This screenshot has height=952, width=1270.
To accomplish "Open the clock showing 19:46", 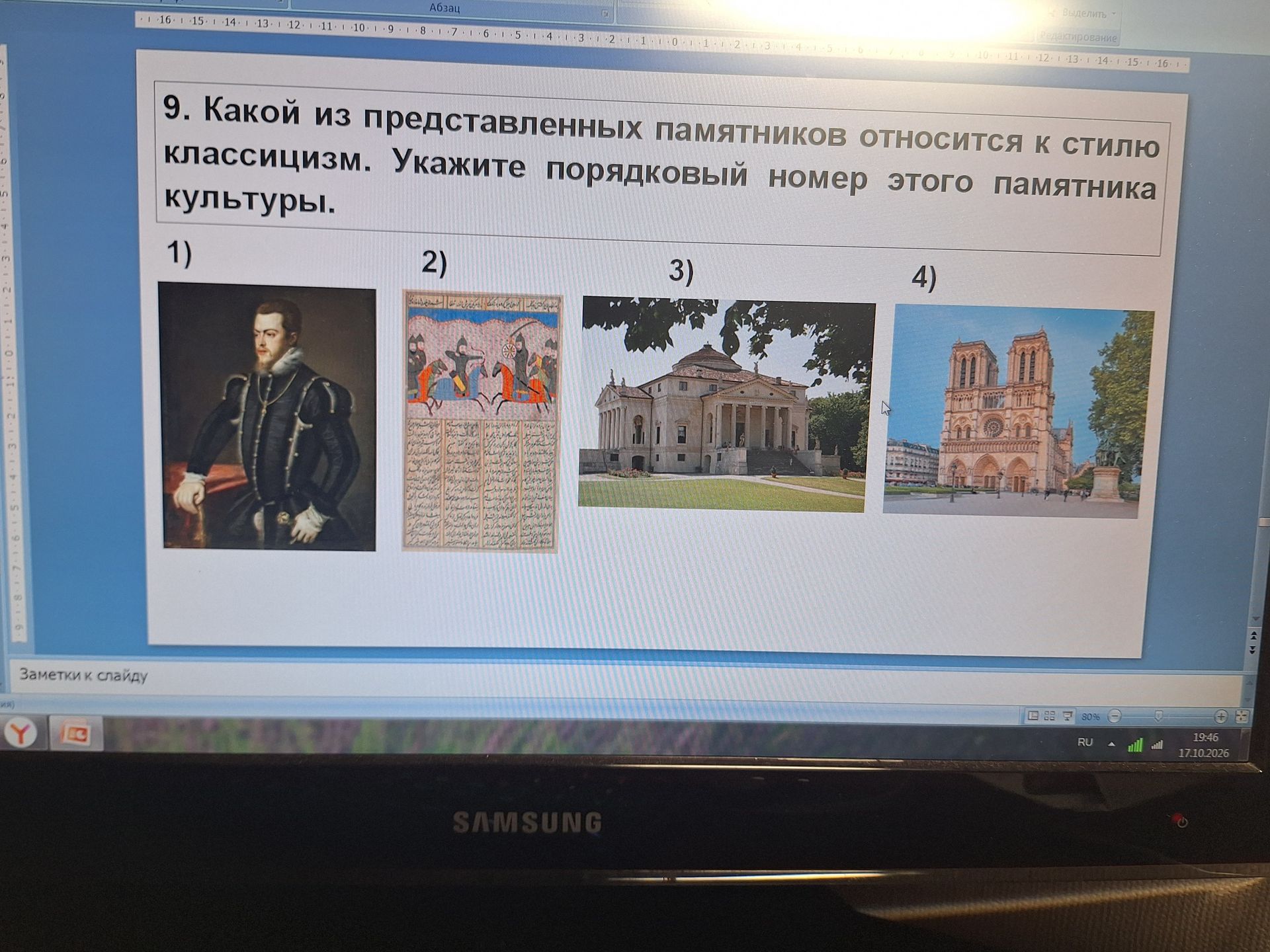I will click(1204, 745).
